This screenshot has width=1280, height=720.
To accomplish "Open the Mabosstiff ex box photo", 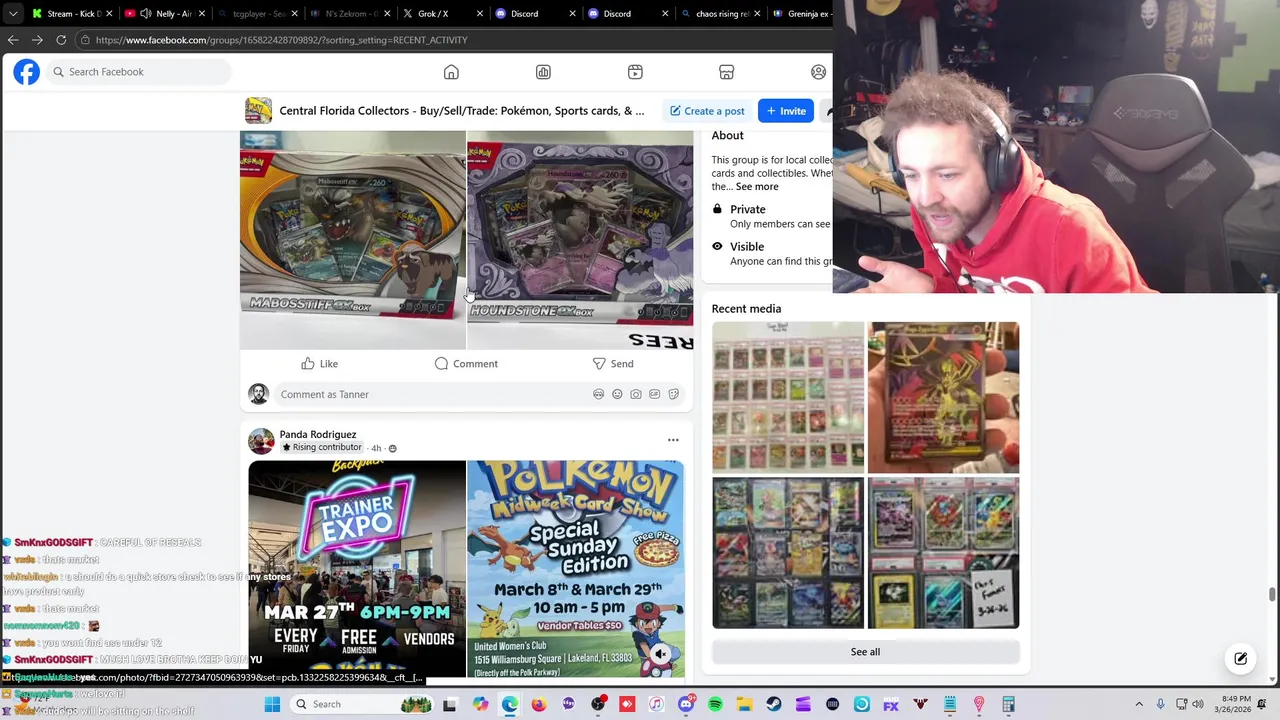I will pos(353,240).
